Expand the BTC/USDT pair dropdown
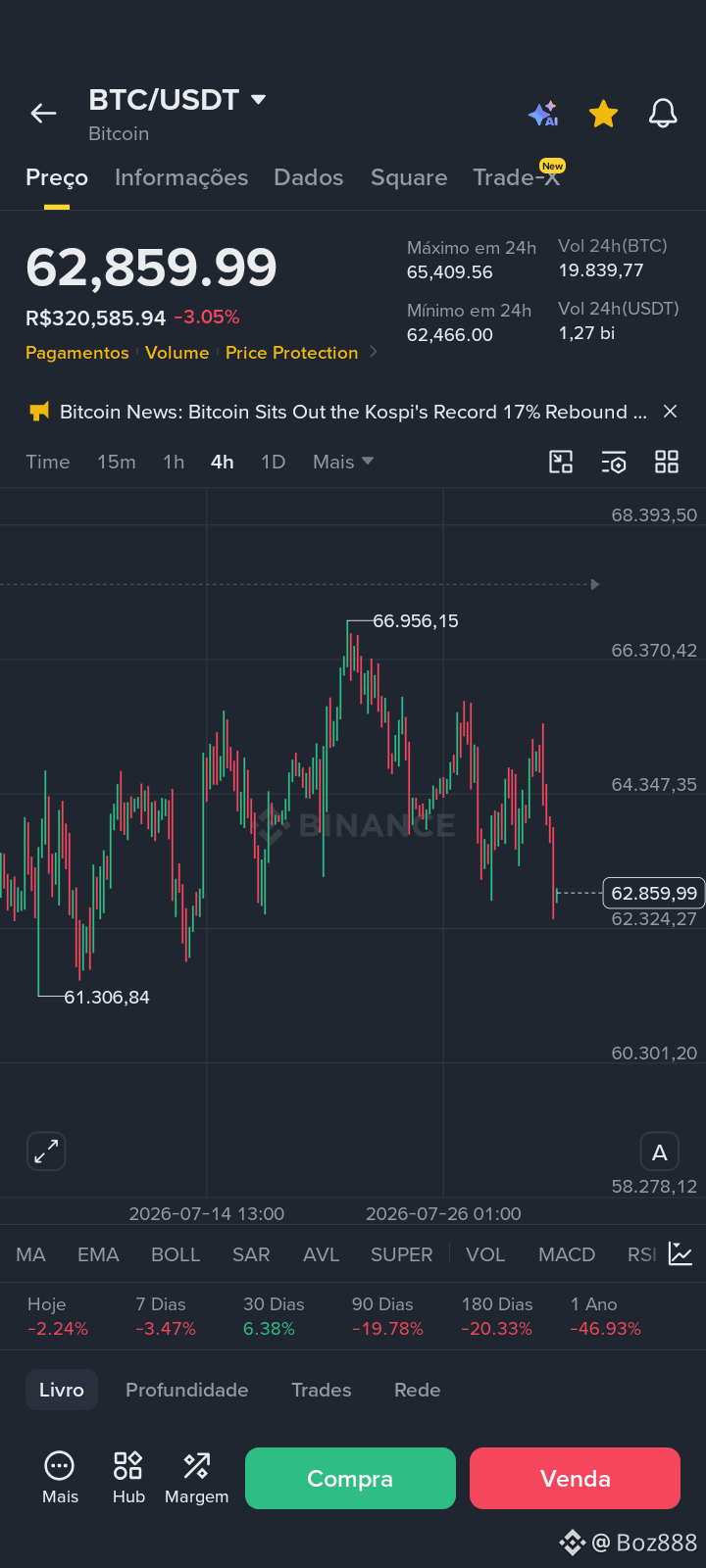706x1568 pixels. pos(259,100)
